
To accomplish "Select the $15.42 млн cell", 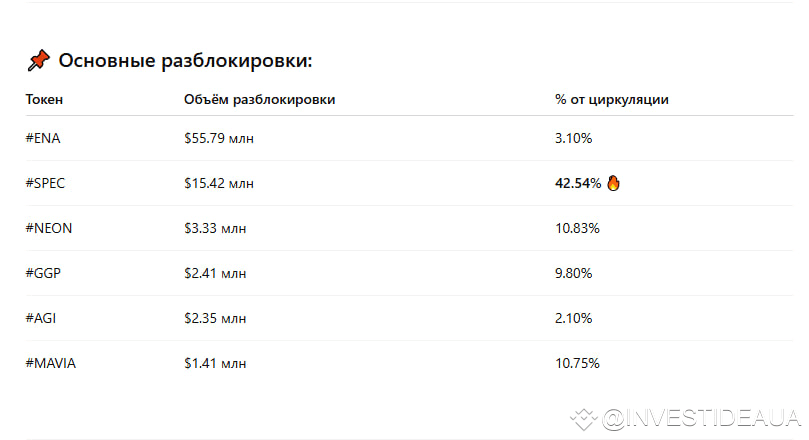I will (x=219, y=183).
